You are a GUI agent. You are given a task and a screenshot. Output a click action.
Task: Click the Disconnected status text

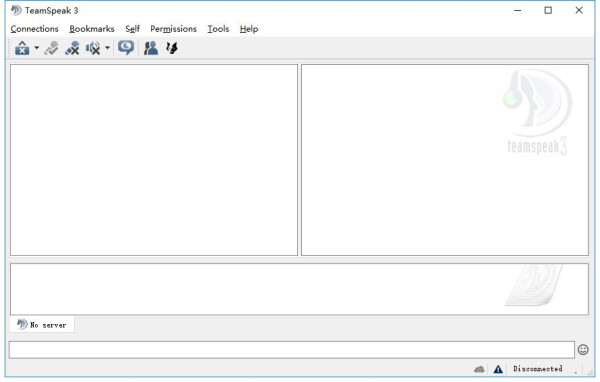coord(538,369)
